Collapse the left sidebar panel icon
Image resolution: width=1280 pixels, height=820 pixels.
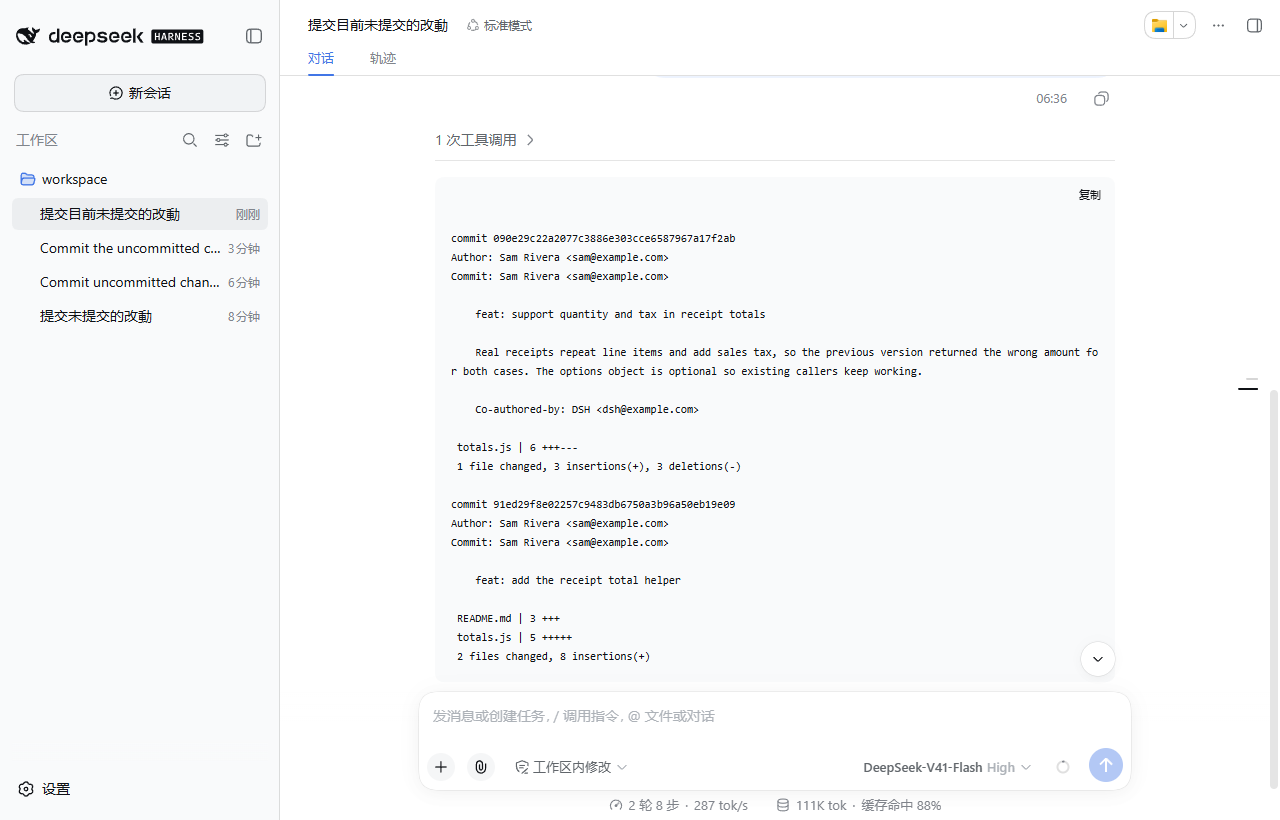(254, 36)
